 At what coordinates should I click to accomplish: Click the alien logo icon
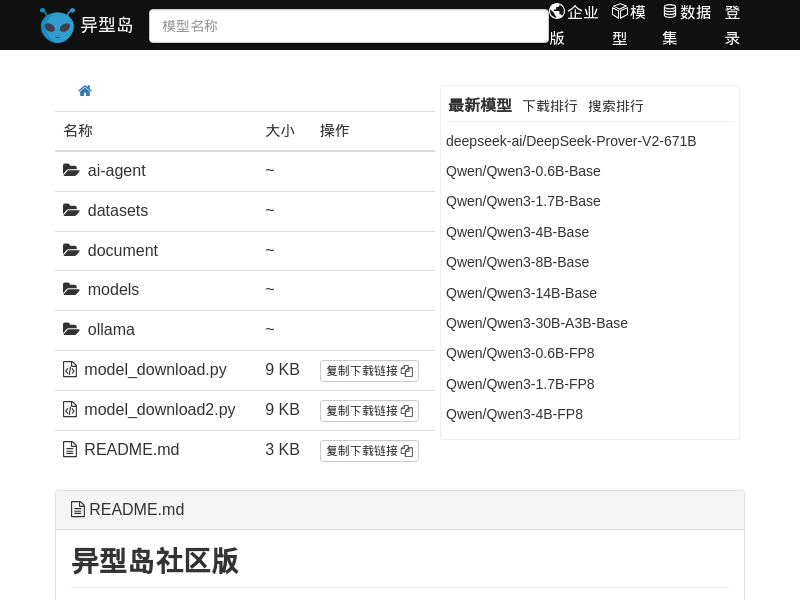tap(57, 25)
